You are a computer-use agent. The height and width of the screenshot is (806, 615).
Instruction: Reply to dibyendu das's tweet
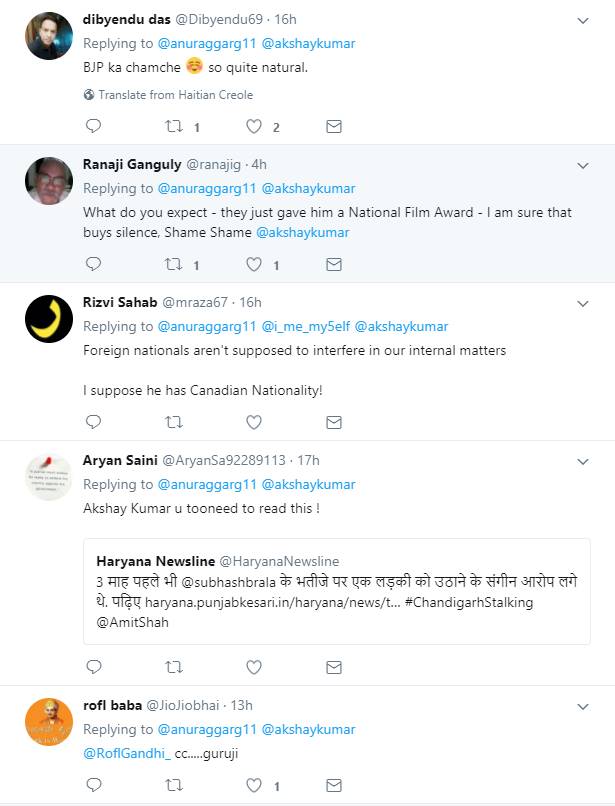pyautogui.click(x=93, y=126)
